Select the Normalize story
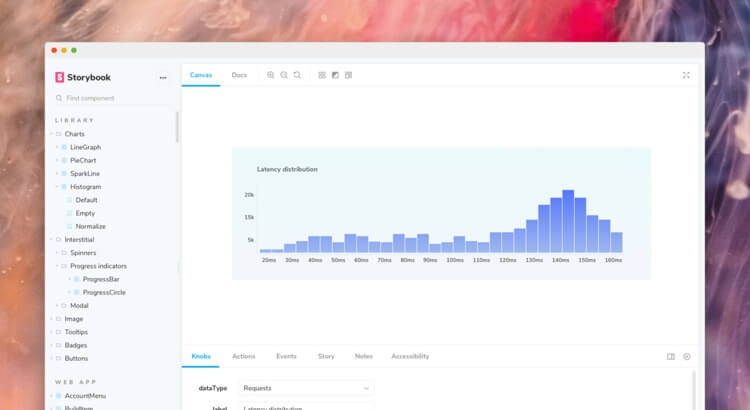This screenshot has width=750, height=410. pyautogui.click(x=90, y=226)
